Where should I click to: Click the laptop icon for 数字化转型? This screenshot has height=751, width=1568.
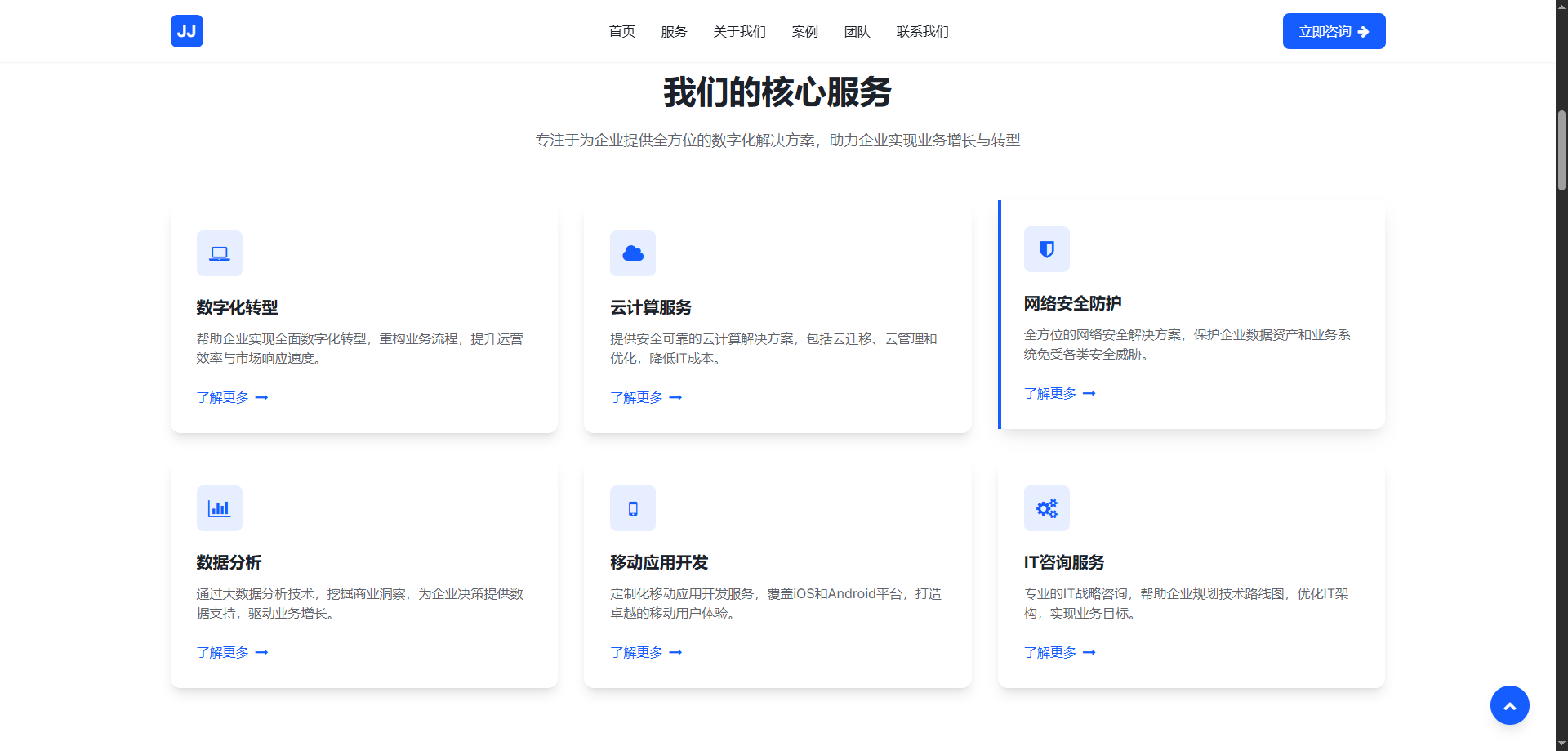coord(220,253)
